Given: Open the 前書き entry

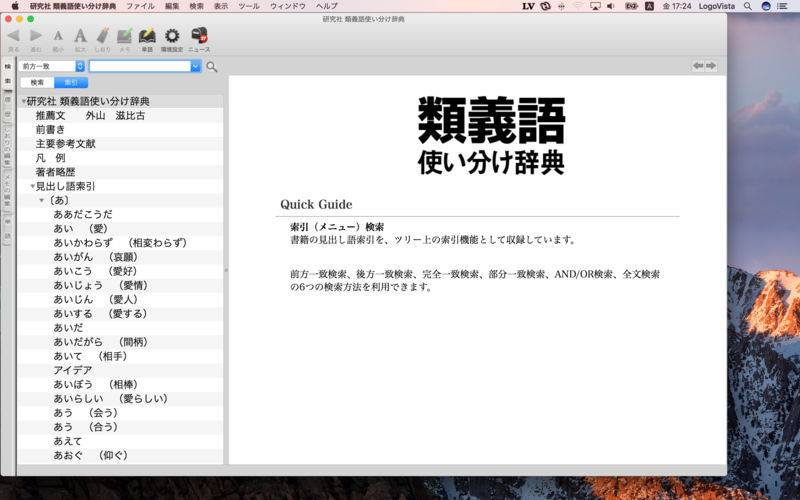Looking at the screenshot, I should pos(120,130).
